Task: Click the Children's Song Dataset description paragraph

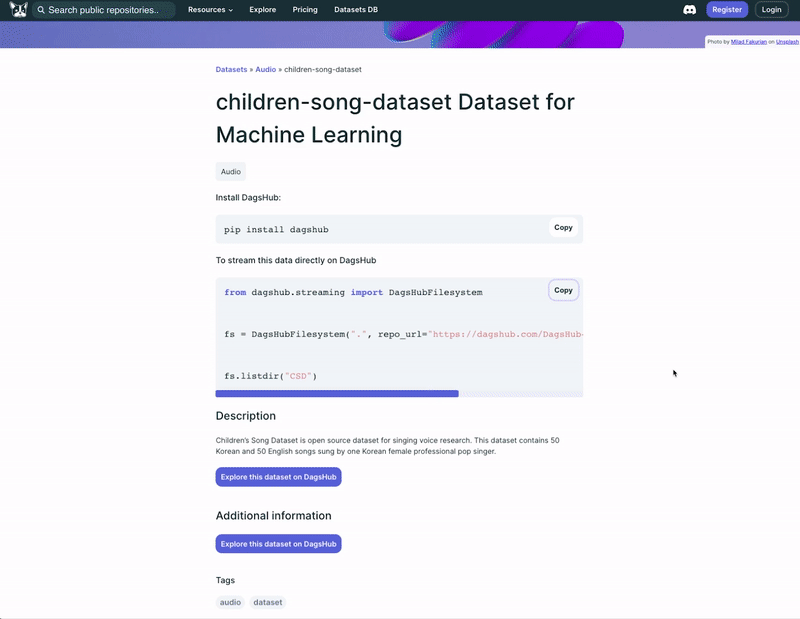Action: click(x=387, y=445)
